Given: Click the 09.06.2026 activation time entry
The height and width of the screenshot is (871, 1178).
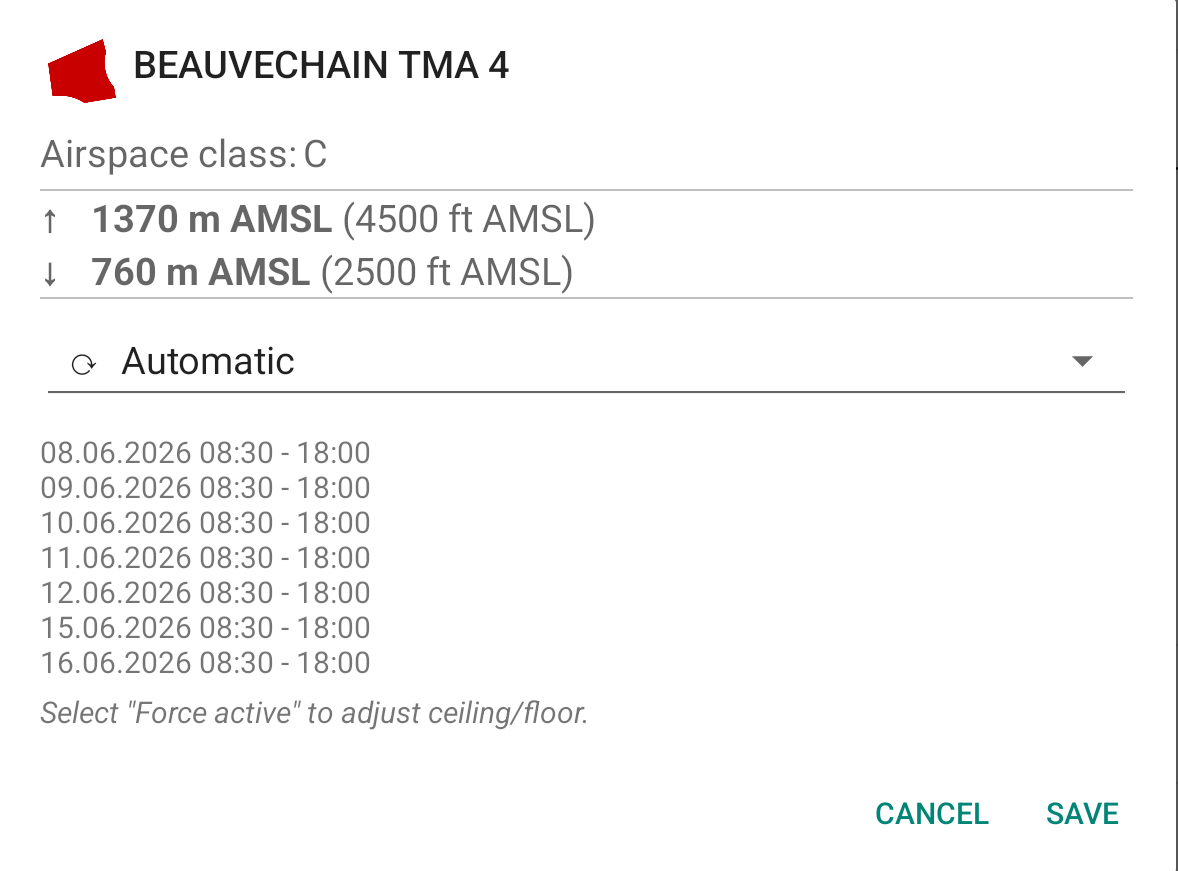Looking at the screenshot, I should (205, 488).
